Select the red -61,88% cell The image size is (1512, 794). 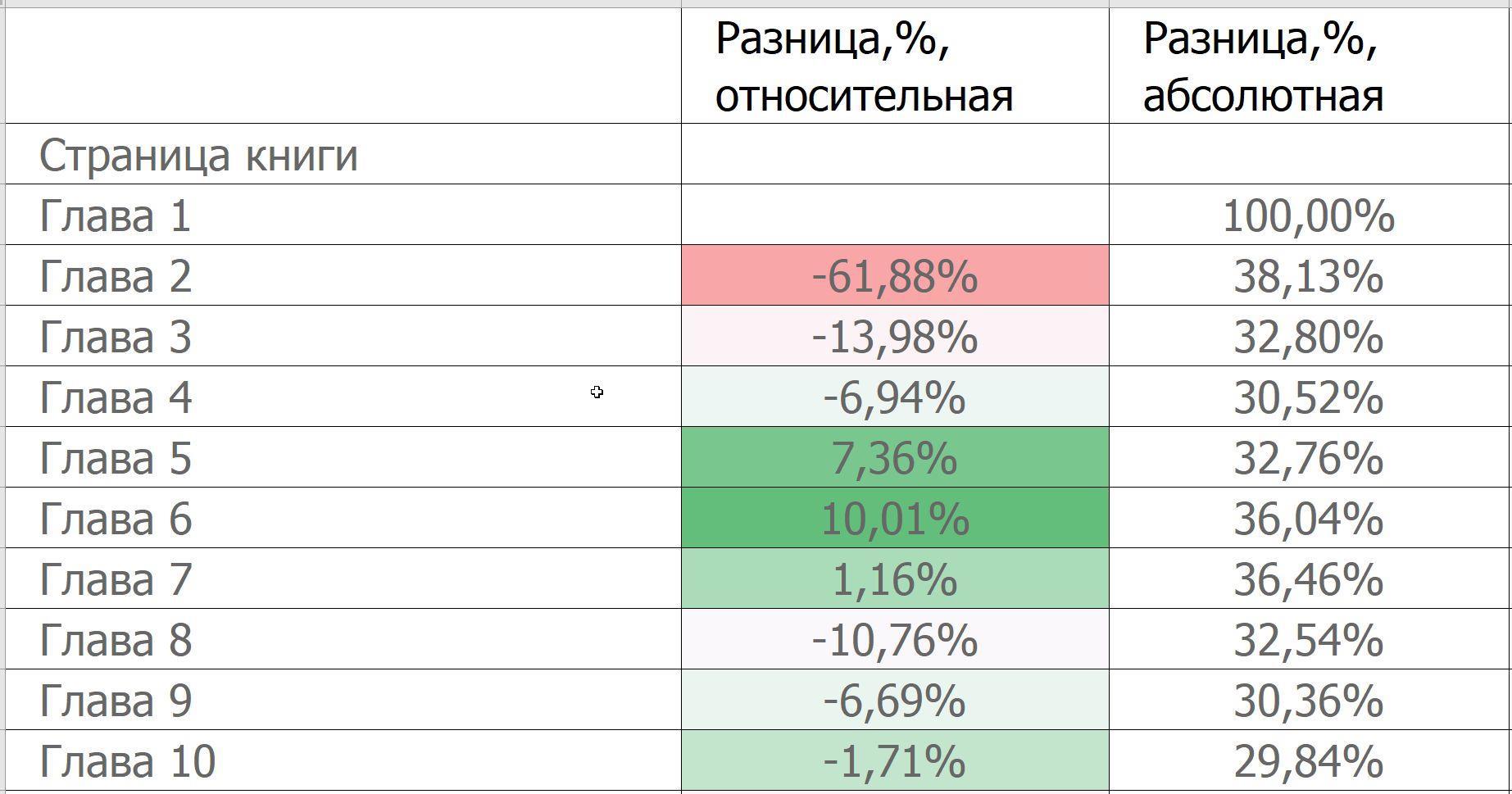pyautogui.click(x=894, y=276)
